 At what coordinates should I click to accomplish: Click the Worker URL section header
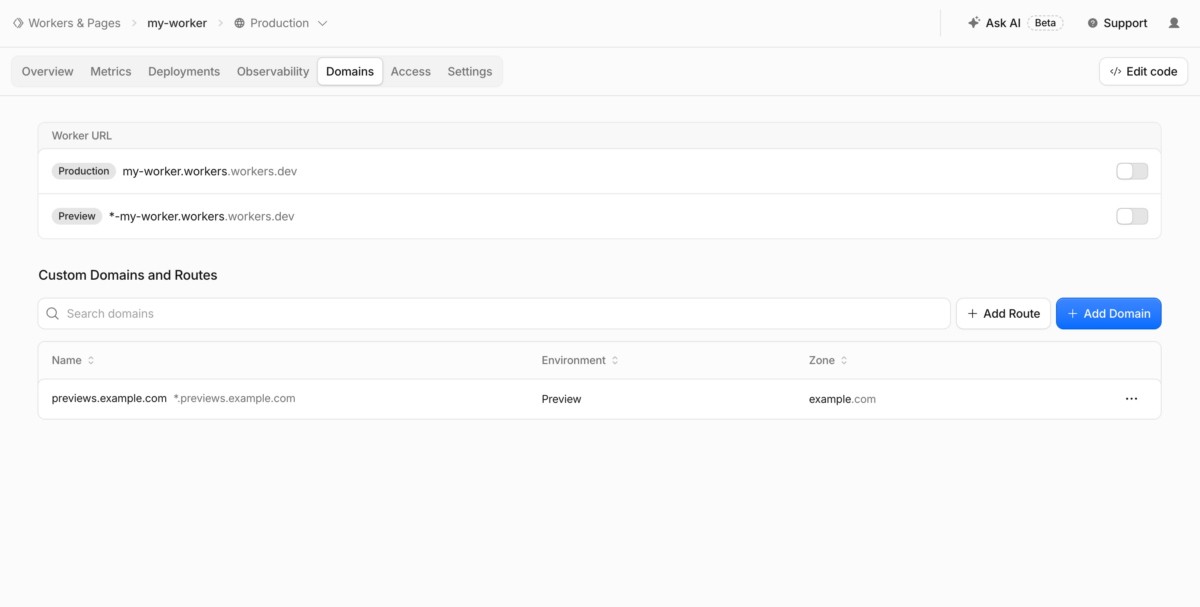pyautogui.click(x=82, y=135)
